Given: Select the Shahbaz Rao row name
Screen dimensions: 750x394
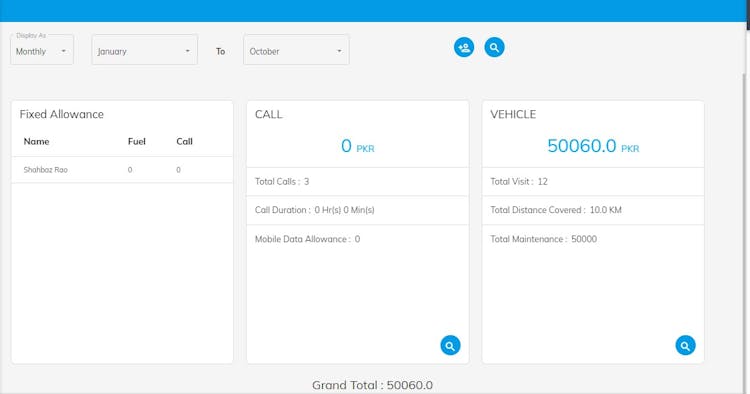Looking at the screenshot, I should point(45,170).
